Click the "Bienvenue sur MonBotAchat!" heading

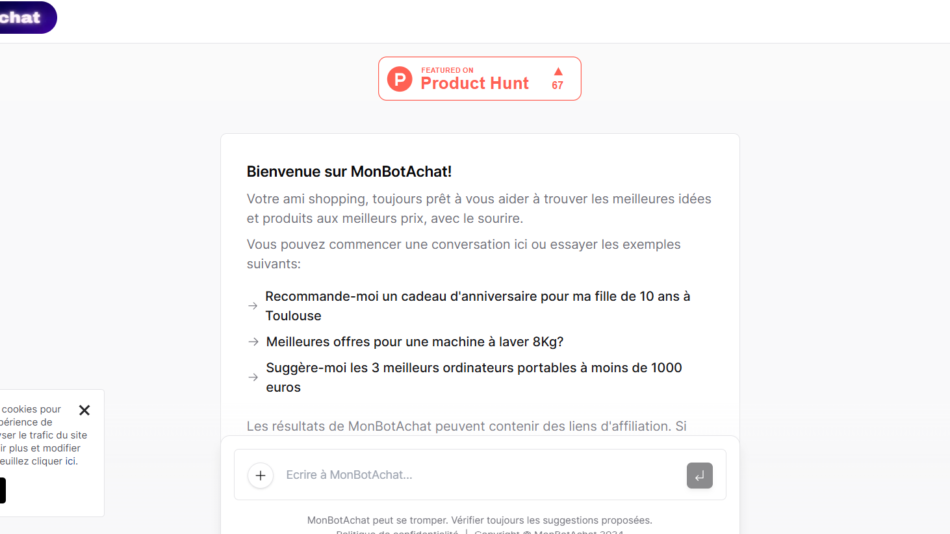(349, 172)
